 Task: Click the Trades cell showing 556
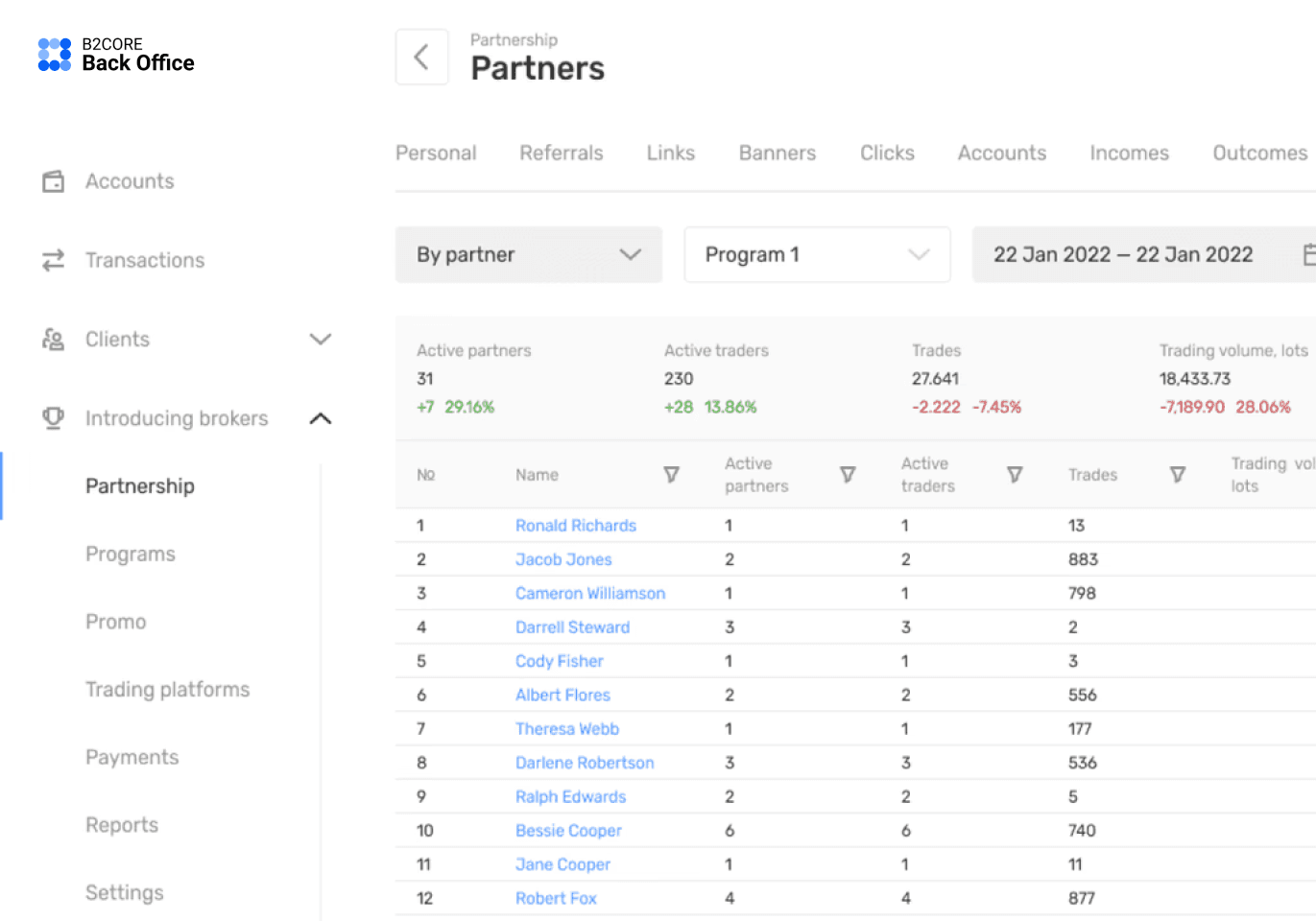click(x=1083, y=696)
